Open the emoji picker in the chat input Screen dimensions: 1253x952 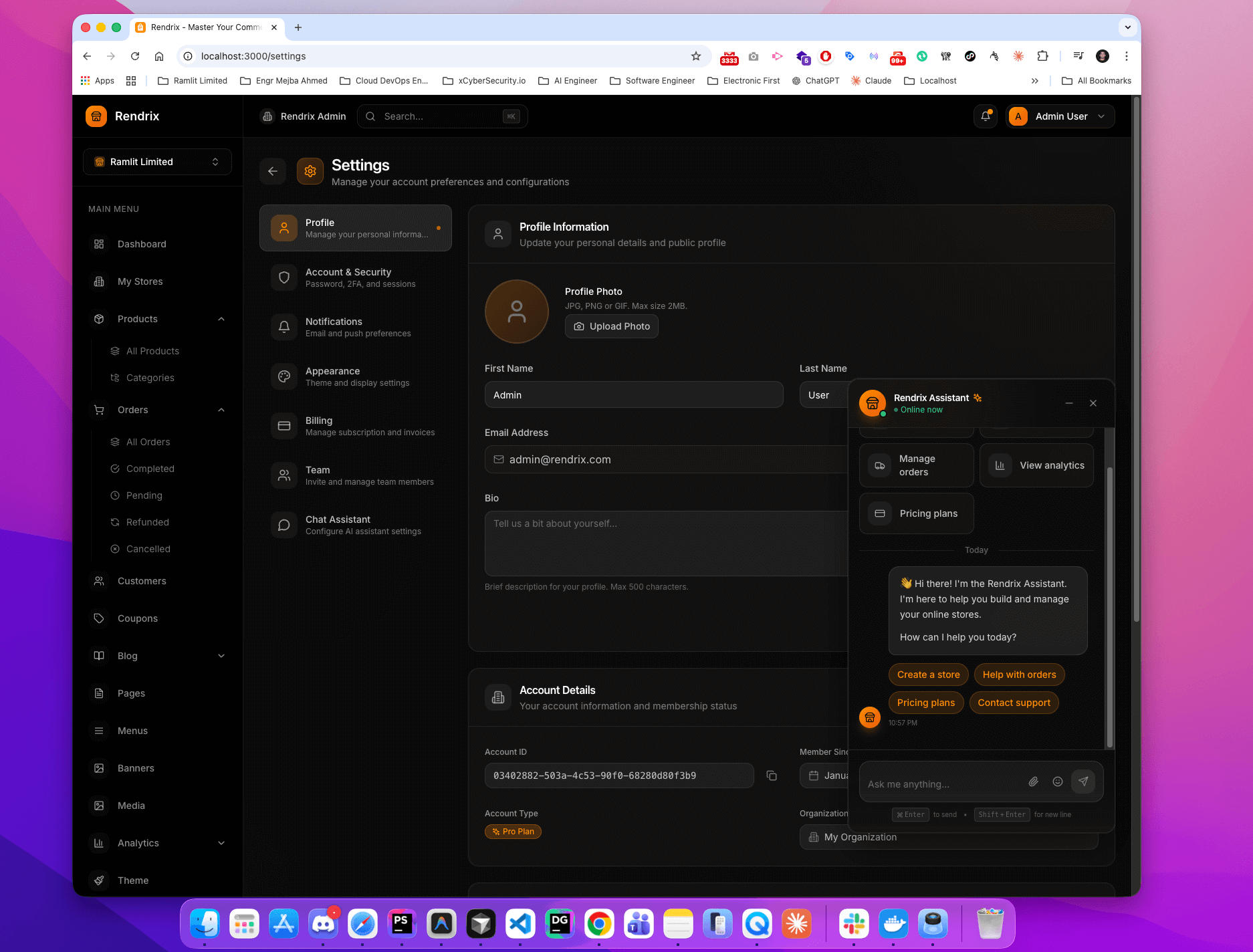click(1058, 781)
